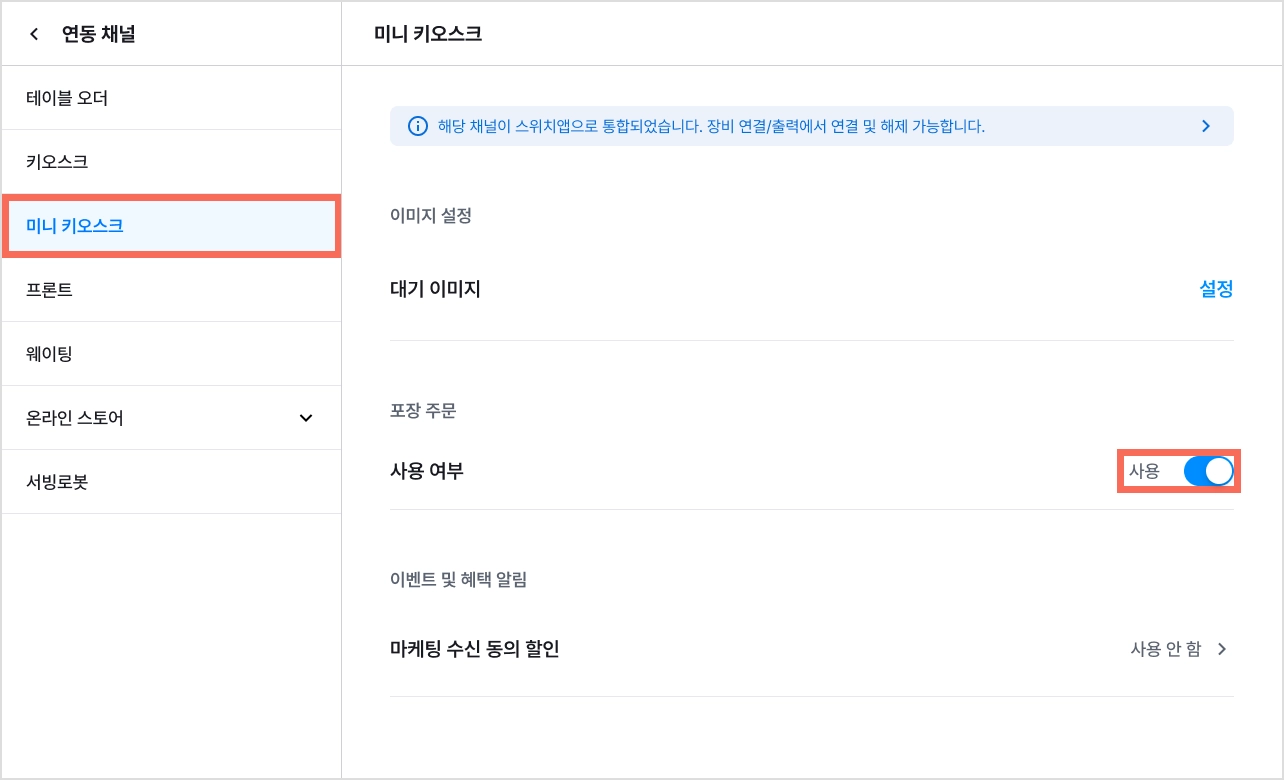Click the 대기 이미지 row label

[435, 289]
